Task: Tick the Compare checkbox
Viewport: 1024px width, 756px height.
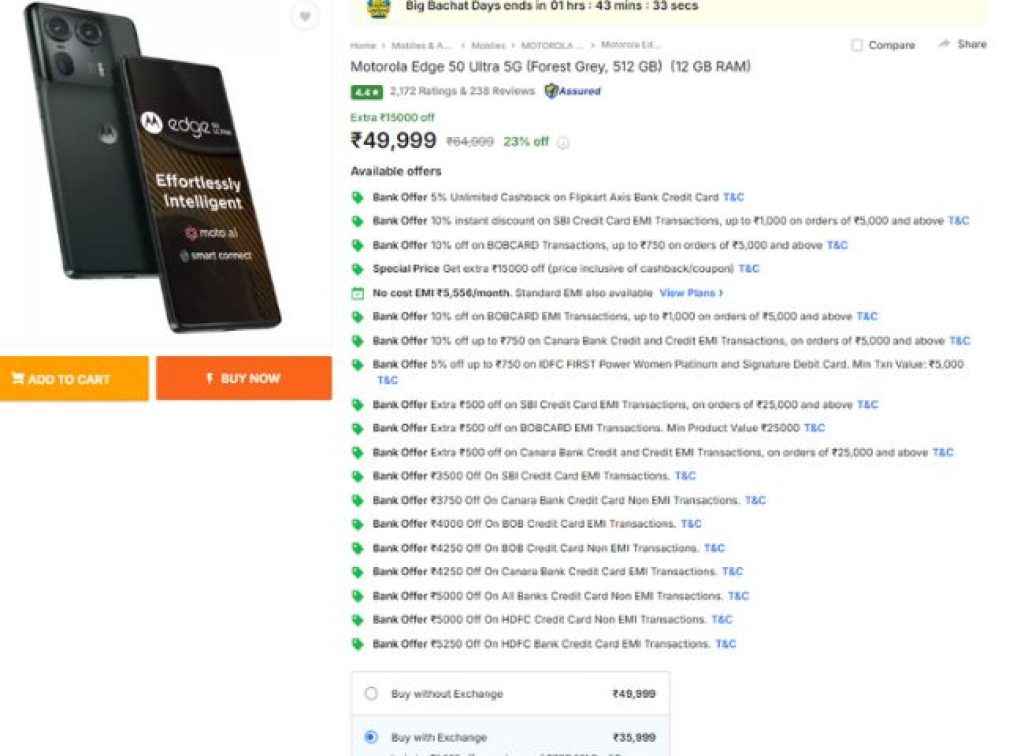Action: 857,45
